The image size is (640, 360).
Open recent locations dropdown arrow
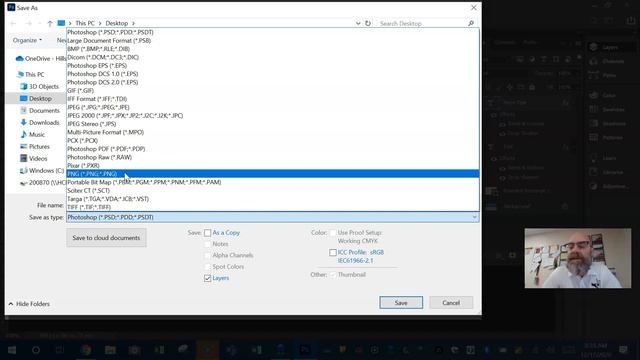coord(39,23)
